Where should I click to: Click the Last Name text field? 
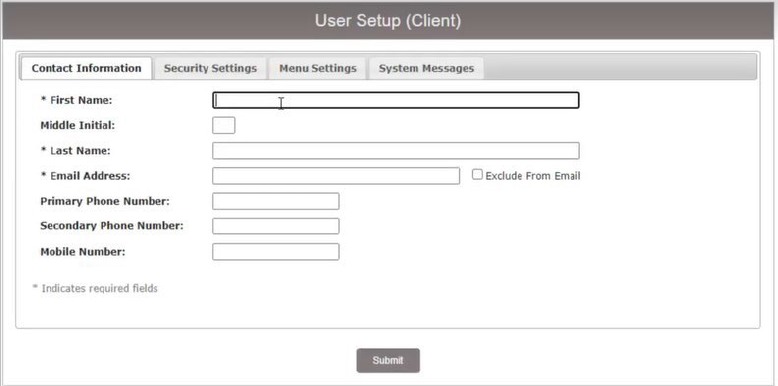[395, 151]
